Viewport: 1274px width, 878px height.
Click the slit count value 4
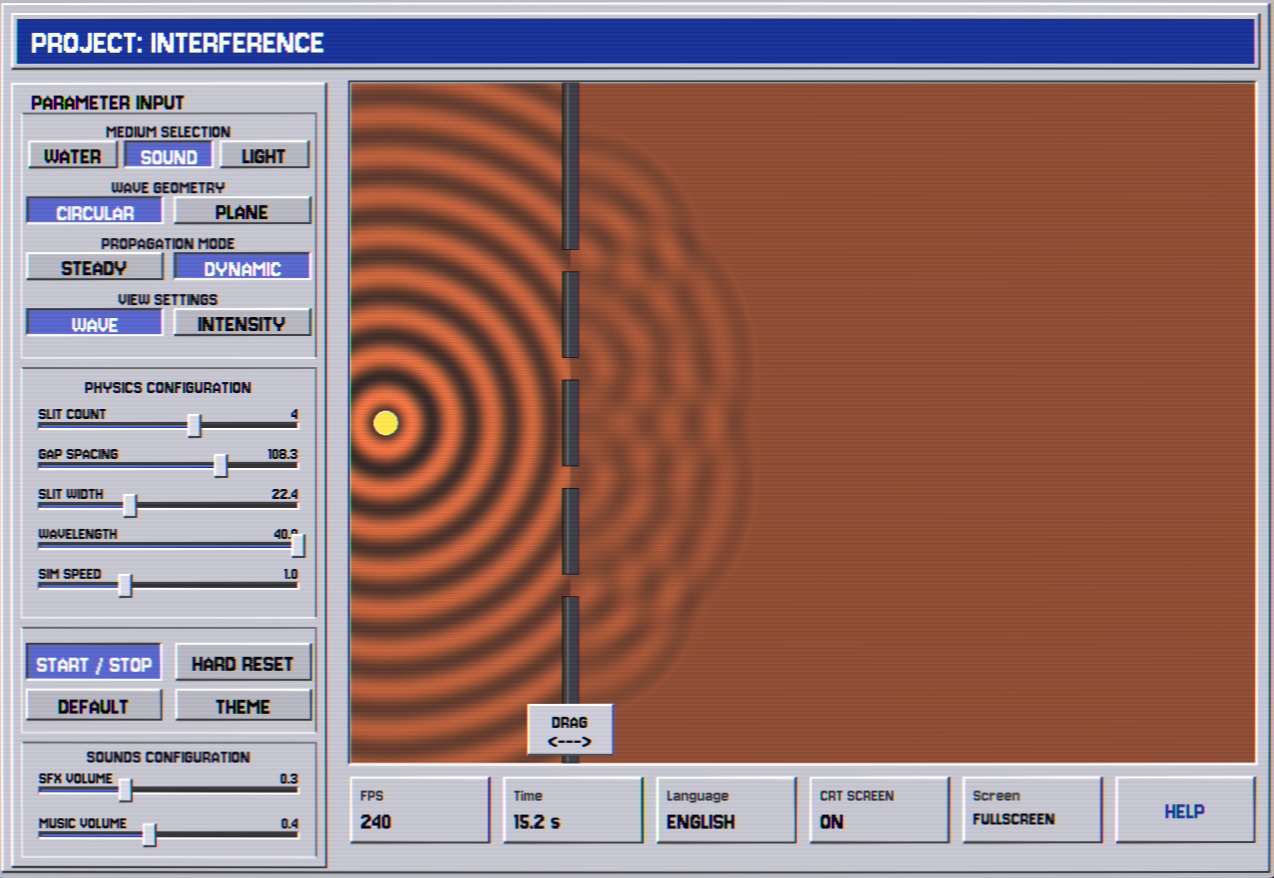point(294,414)
